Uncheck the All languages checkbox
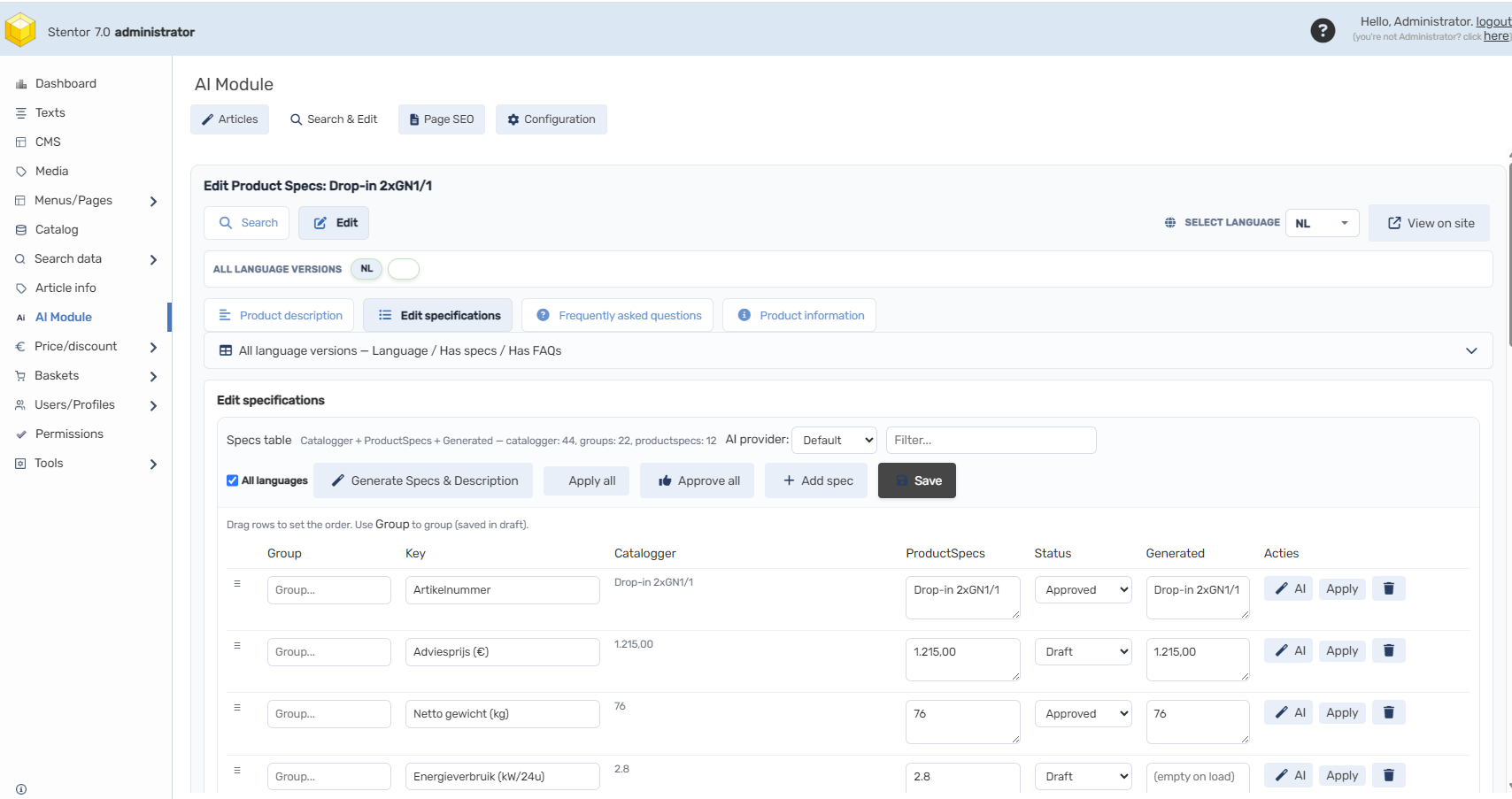The image size is (1512, 799). [232, 480]
